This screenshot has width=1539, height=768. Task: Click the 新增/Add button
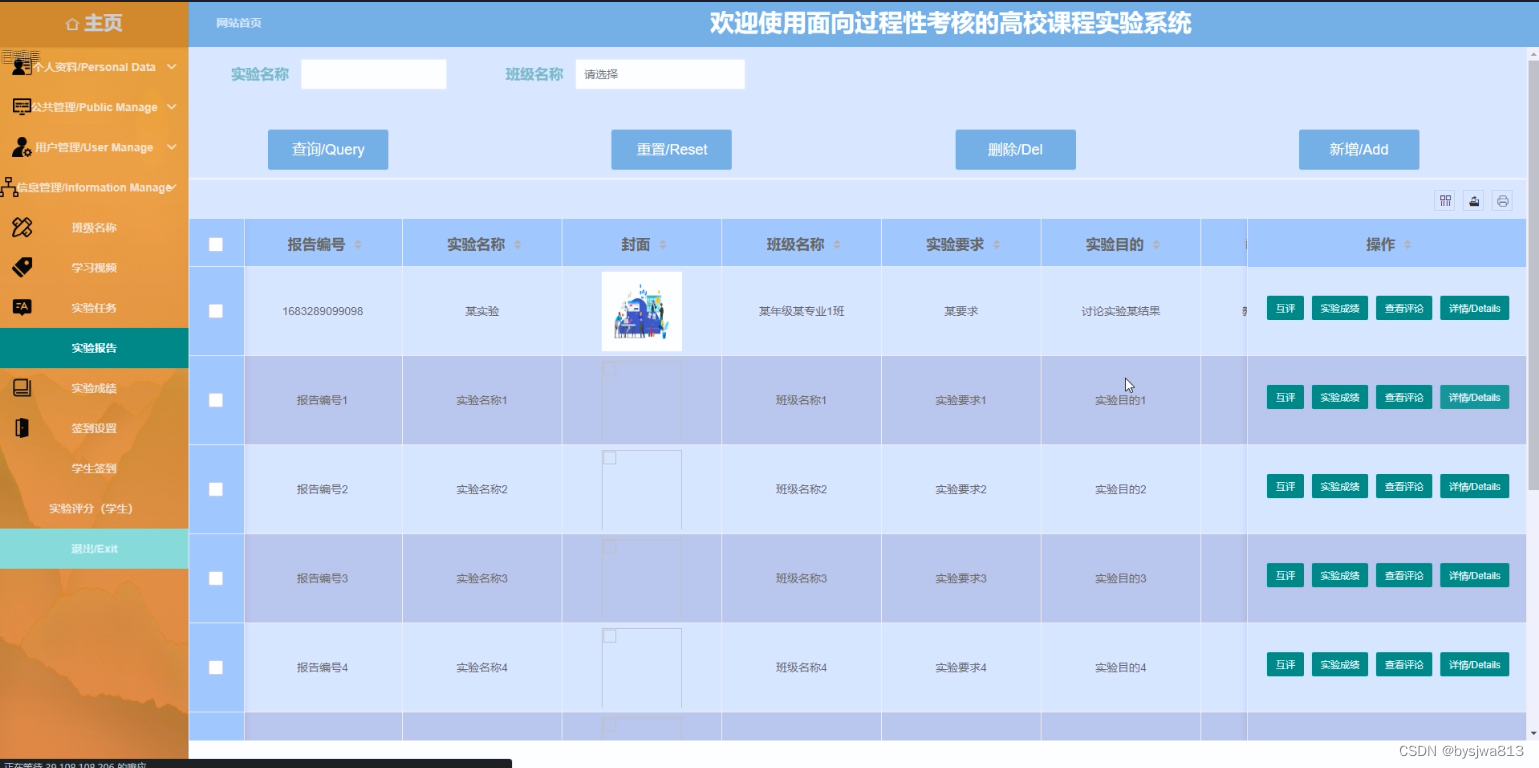tap(1359, 149)
